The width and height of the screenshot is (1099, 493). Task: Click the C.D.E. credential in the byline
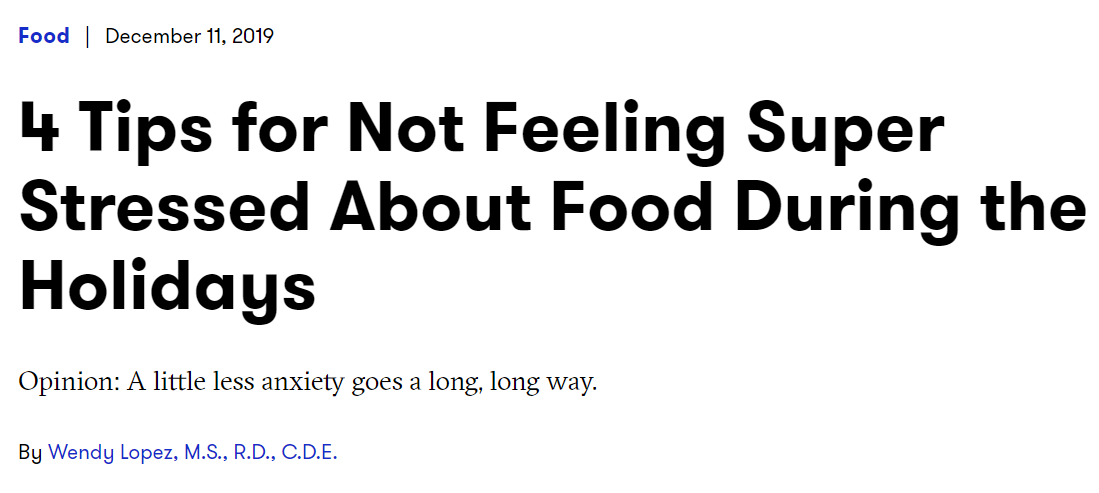tap(310, 453)
